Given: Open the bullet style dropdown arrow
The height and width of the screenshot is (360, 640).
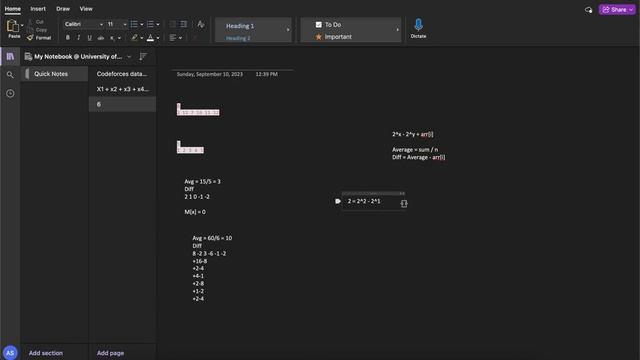Looking at the screenshot, I should click(142, 24).
